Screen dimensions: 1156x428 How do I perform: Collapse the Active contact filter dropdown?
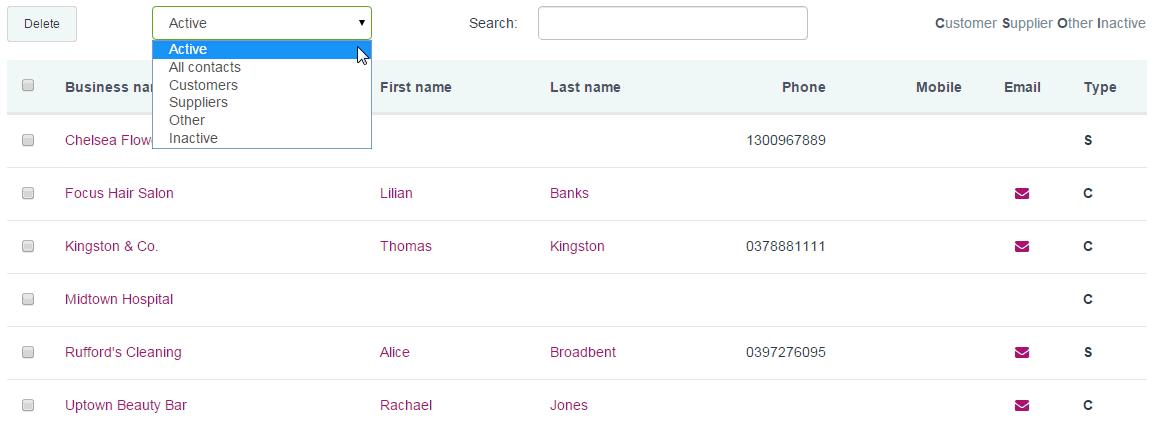[x=261, y=23]
